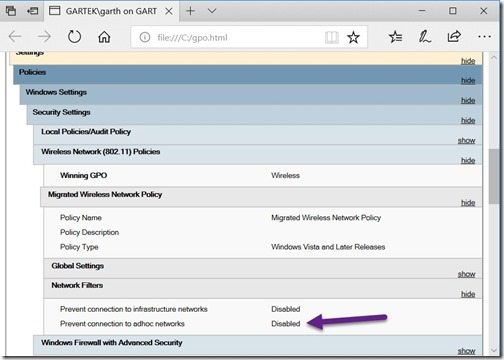Set these tabs aside icon
The image size is (504, 360).
tap(32, 11)
